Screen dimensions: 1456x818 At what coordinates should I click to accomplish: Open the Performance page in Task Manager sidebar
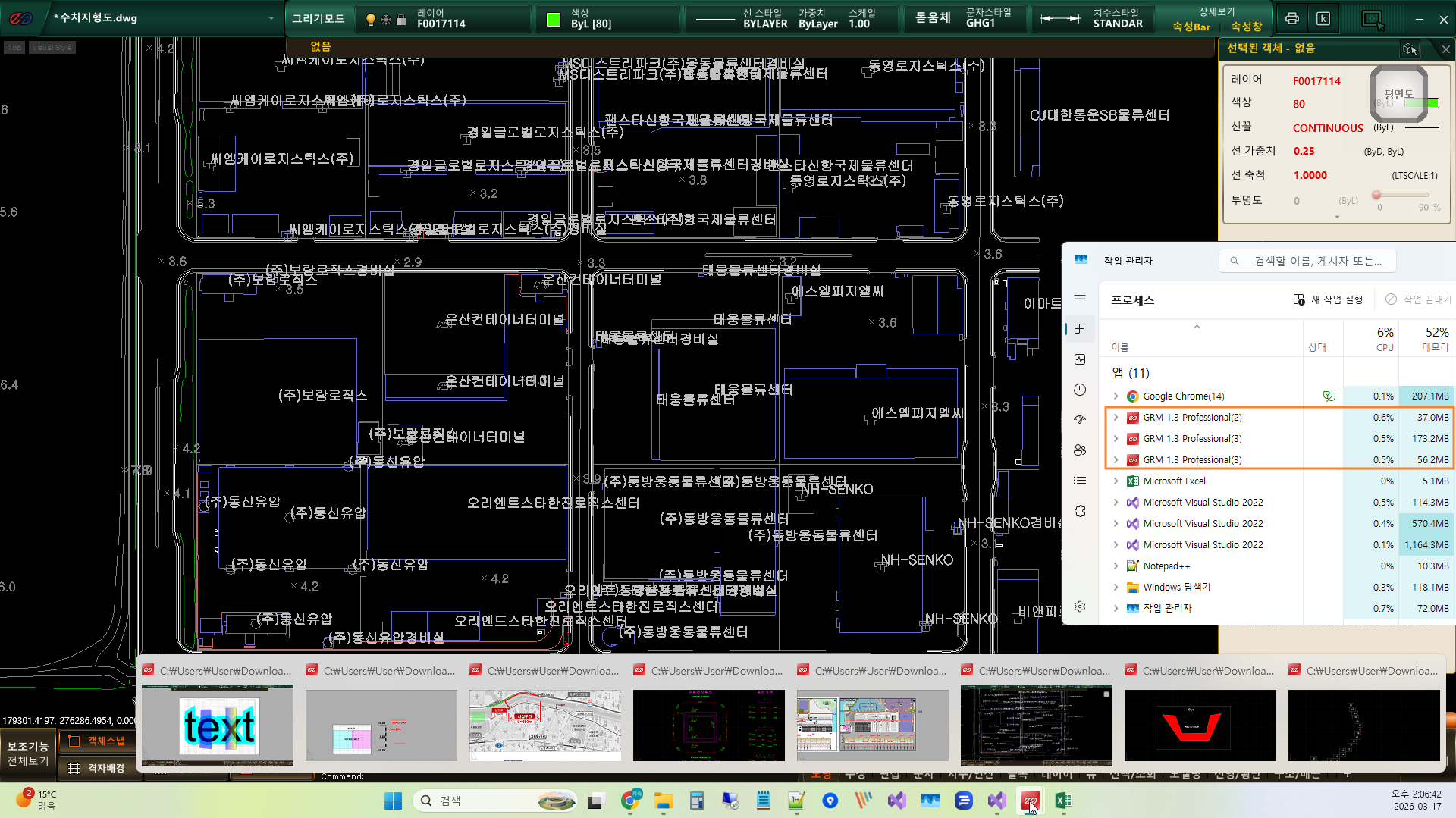click(x=1080, y=359)
